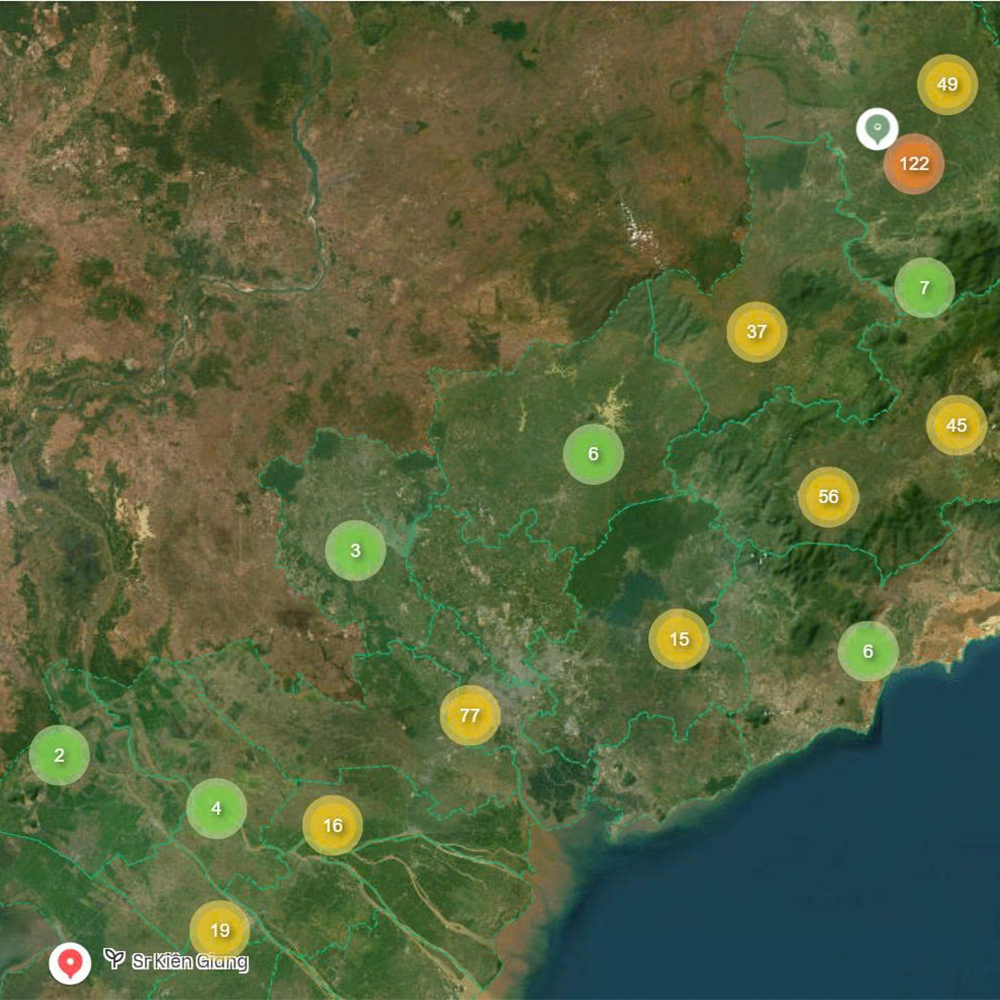The width and height of the screenshot is (1000, 1000).
Task: Expand the yellow cluster labeled 16
Action: (x=333, y=825)
